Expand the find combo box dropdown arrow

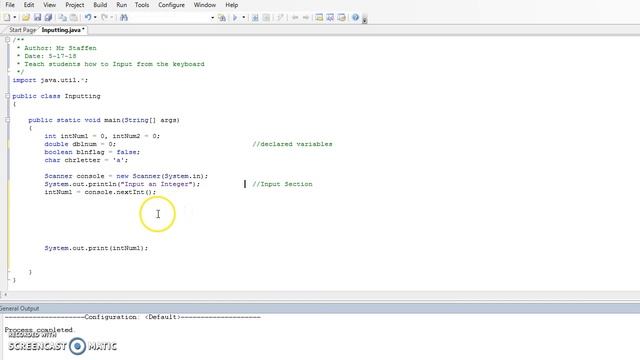tap(212, 18)
